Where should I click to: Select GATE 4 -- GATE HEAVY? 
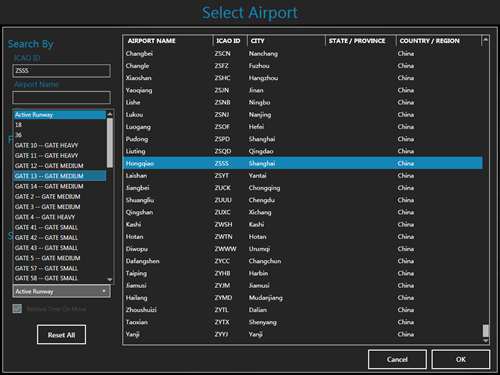pyautogui.click(x=60, y=217)
